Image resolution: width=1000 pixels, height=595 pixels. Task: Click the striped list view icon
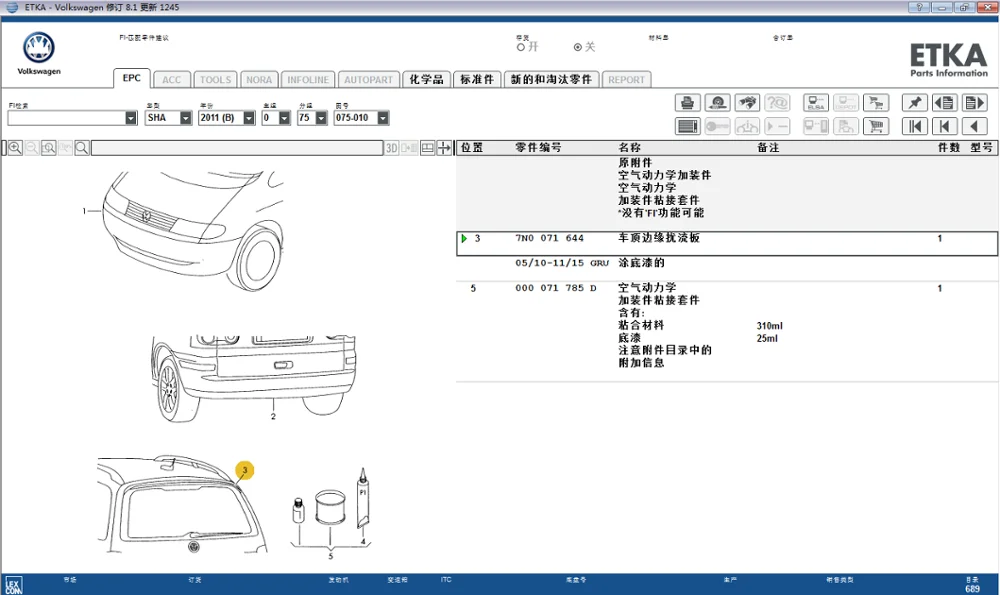pos(688,126)
